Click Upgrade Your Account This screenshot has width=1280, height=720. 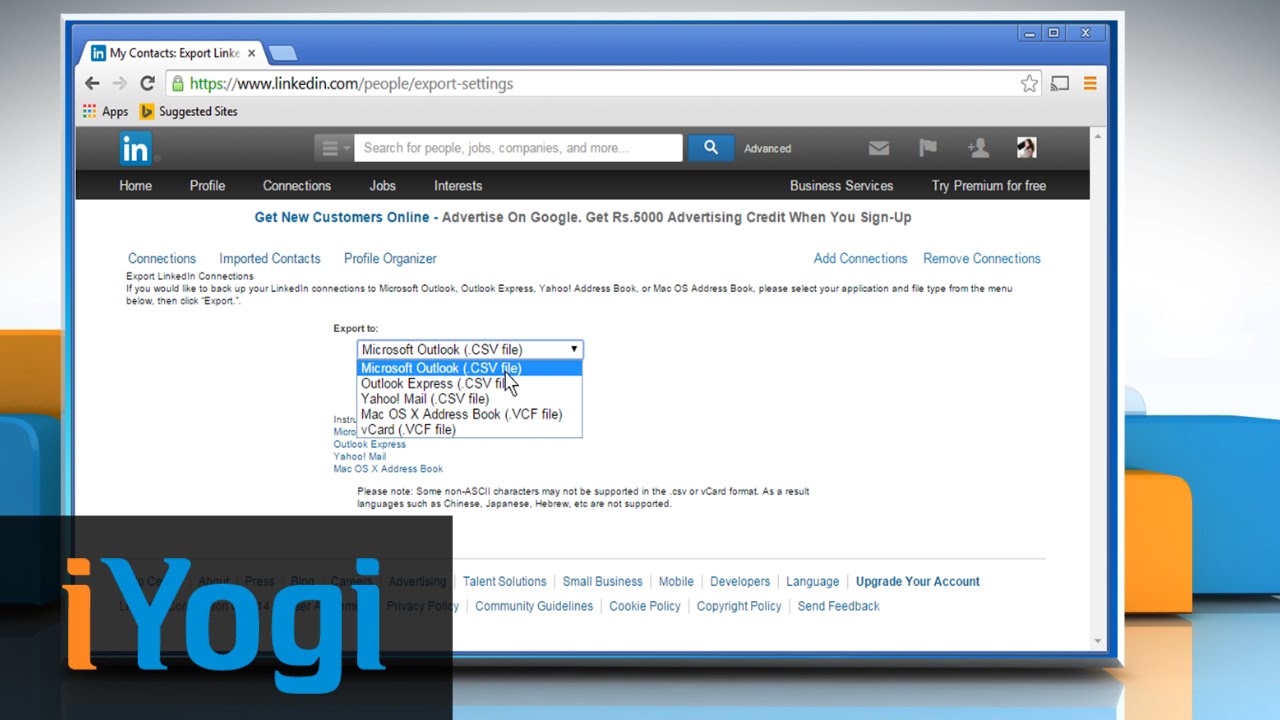click(x=918, y=582)
